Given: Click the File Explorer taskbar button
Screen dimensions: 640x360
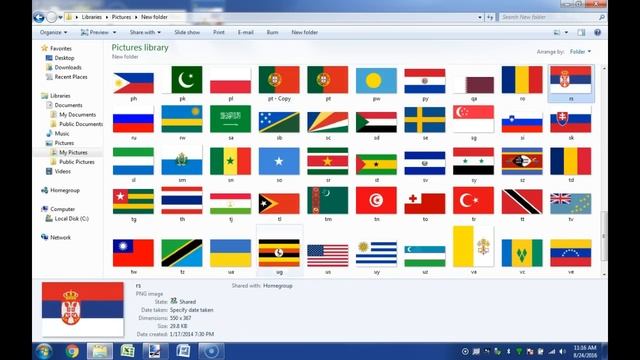Looking at the screenshot, I should click(x=100, y=351).
